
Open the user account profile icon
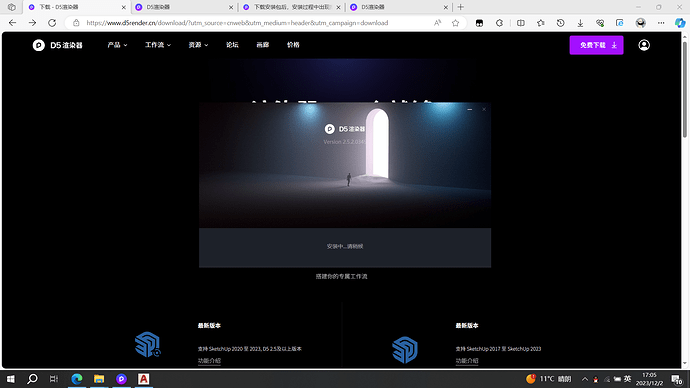pos(644,45)
